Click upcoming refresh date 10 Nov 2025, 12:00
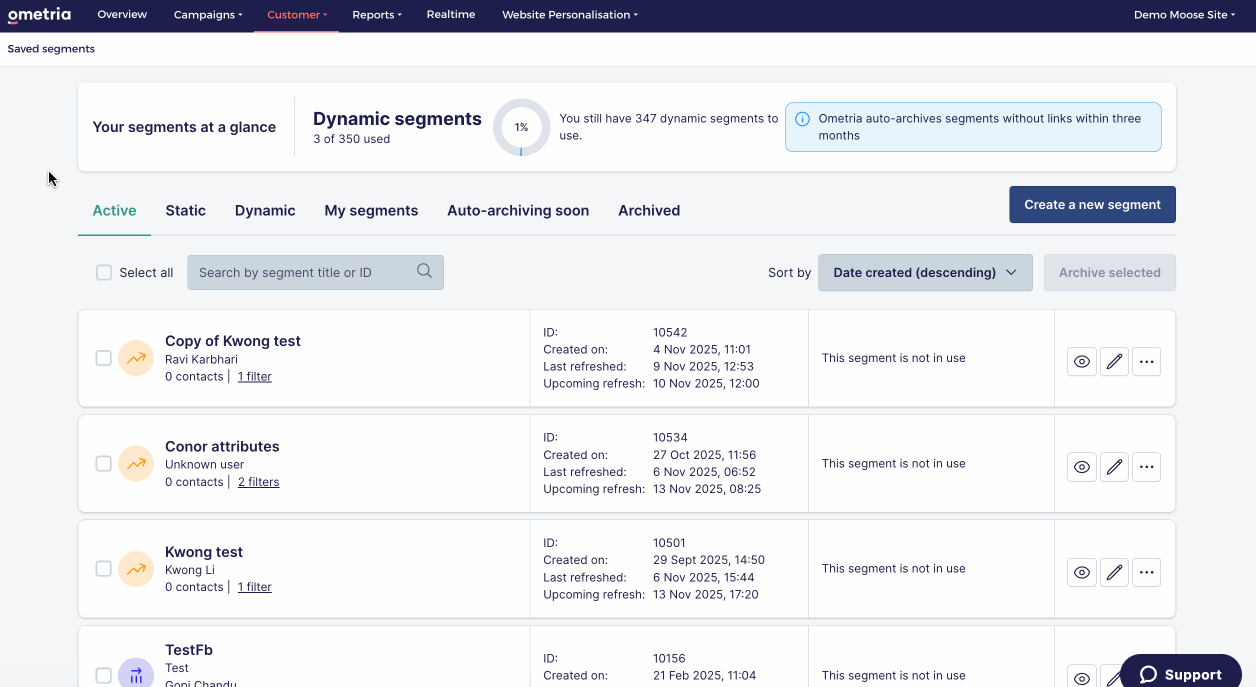This screenshot has height=687, width=1256. point(706,384)
